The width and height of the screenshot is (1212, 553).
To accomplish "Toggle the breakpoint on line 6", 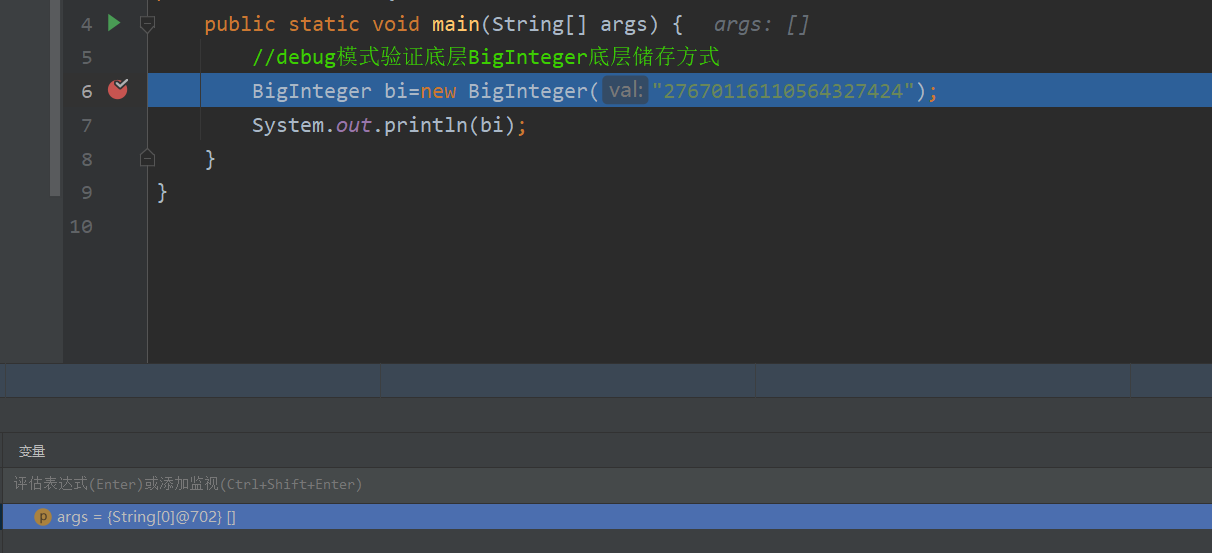I will pyautogui.click(x=118, y=89).
